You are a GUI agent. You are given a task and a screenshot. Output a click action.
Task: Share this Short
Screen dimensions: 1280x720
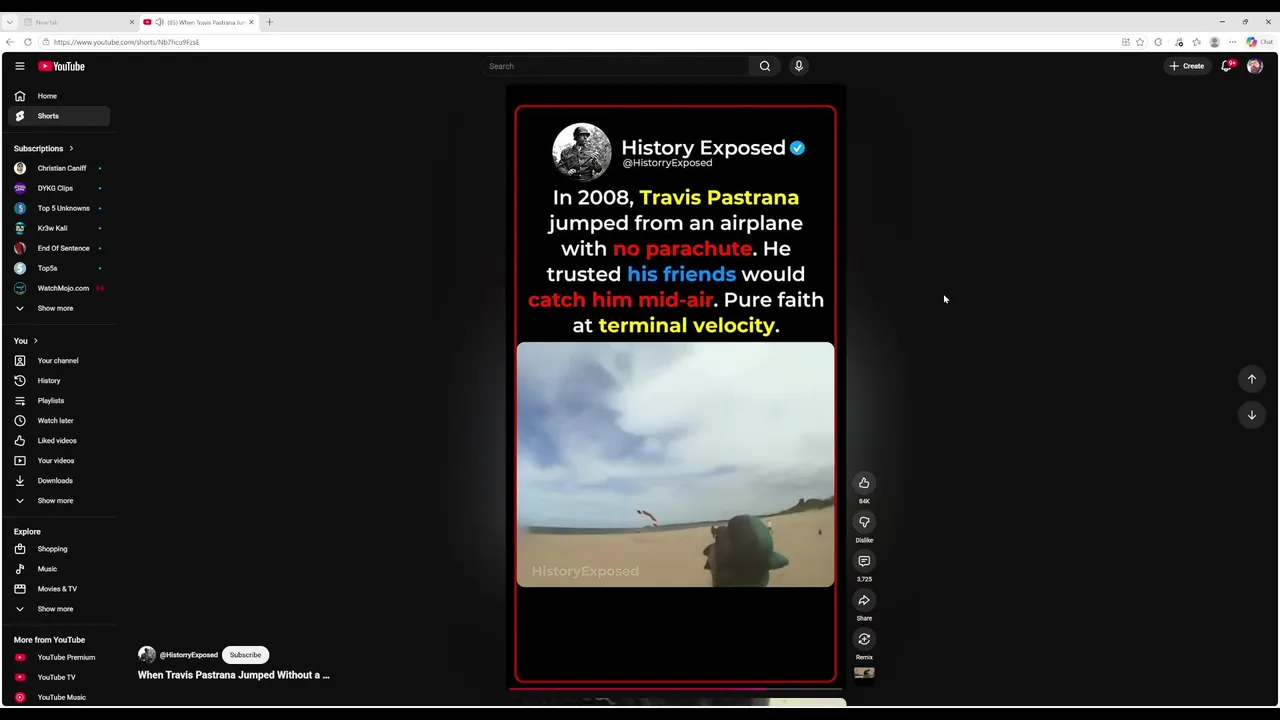pyautogui.click(x=864, y=600)
